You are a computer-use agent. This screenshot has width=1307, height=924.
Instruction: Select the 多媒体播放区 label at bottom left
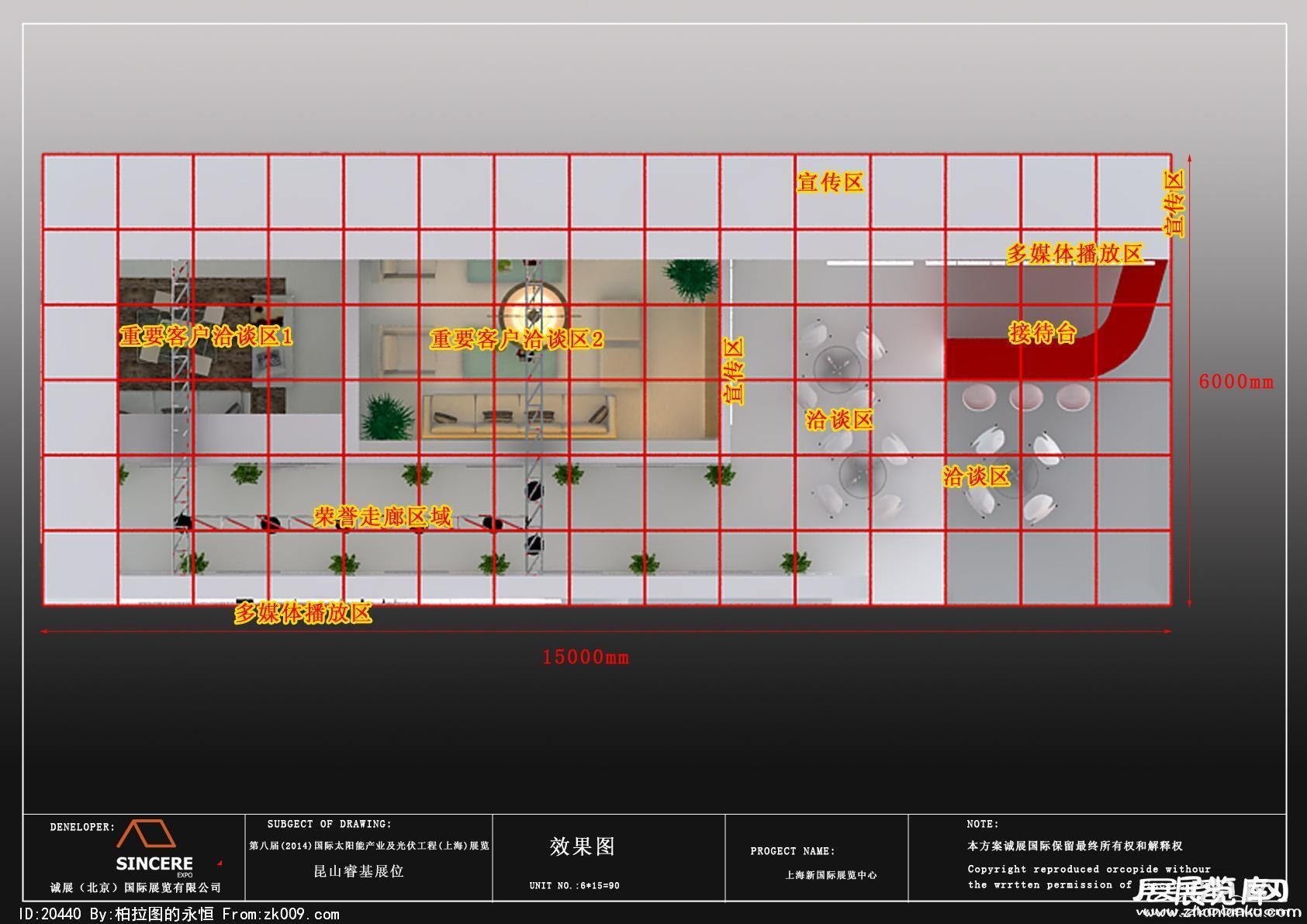pos(303,613)
